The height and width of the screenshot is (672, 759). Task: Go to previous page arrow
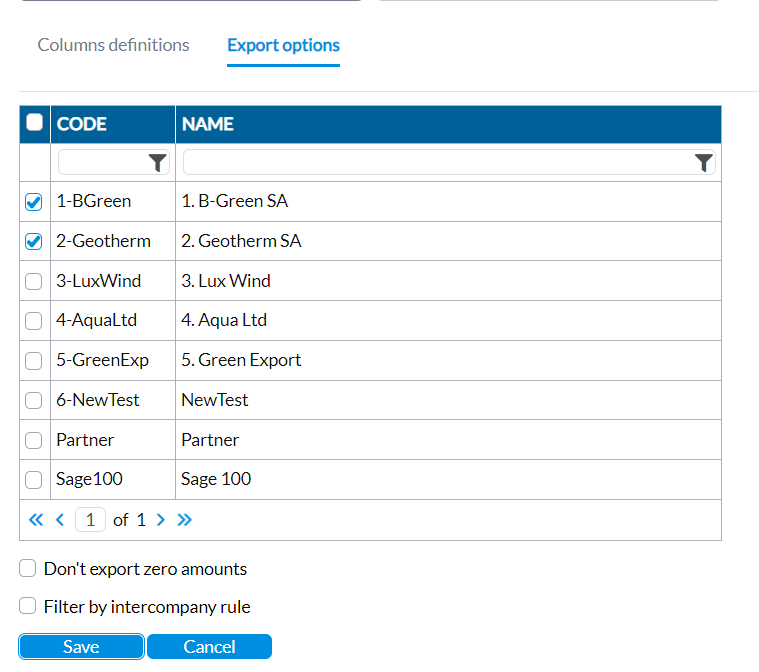click(x=60, y=520)
